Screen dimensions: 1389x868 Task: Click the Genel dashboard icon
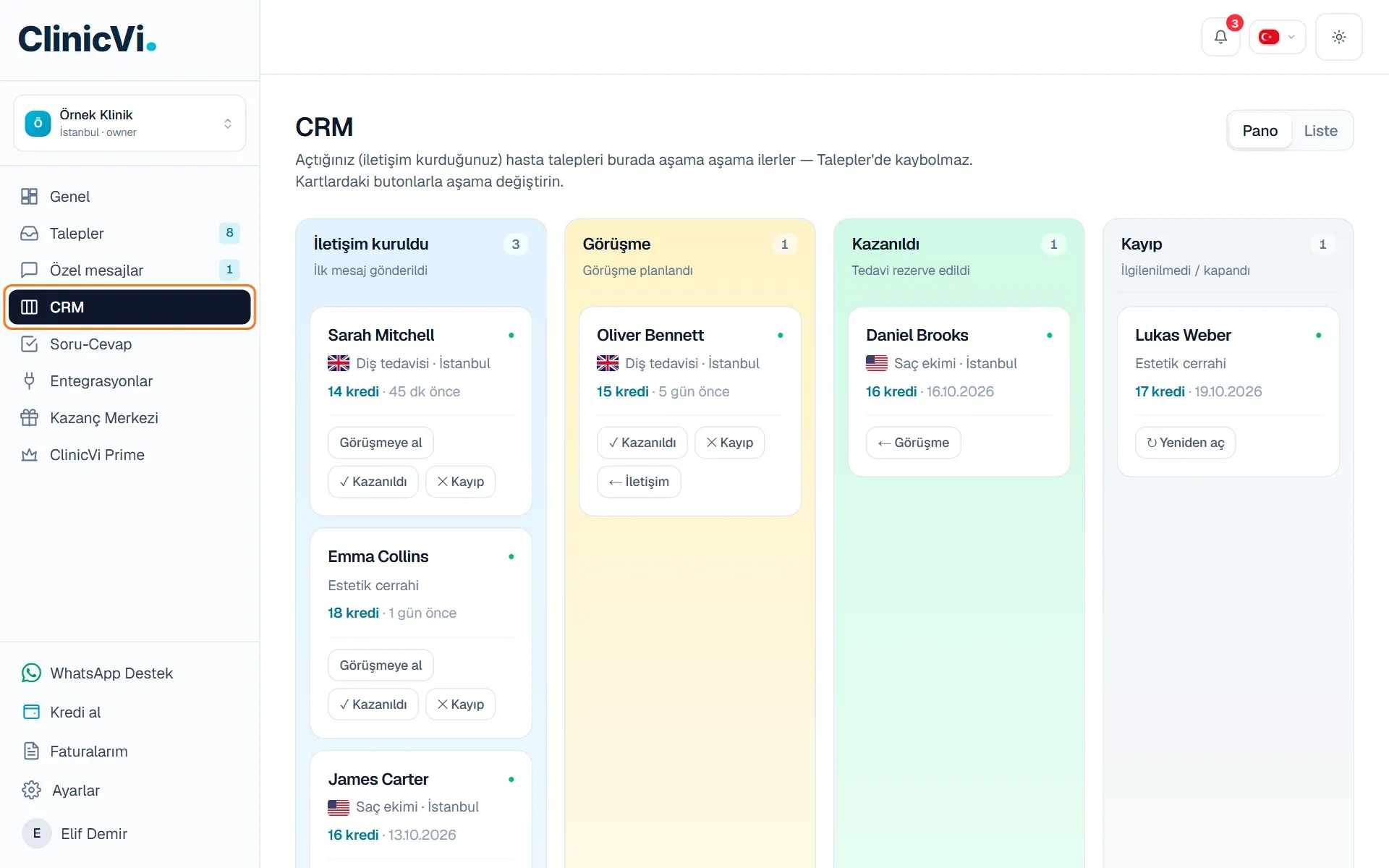click(30, 197)
